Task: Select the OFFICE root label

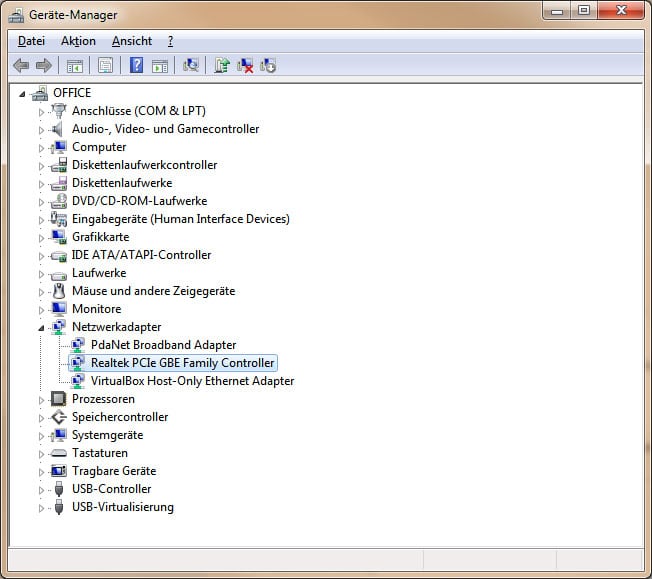Action: pyautogui.click(x=72, y=93)
